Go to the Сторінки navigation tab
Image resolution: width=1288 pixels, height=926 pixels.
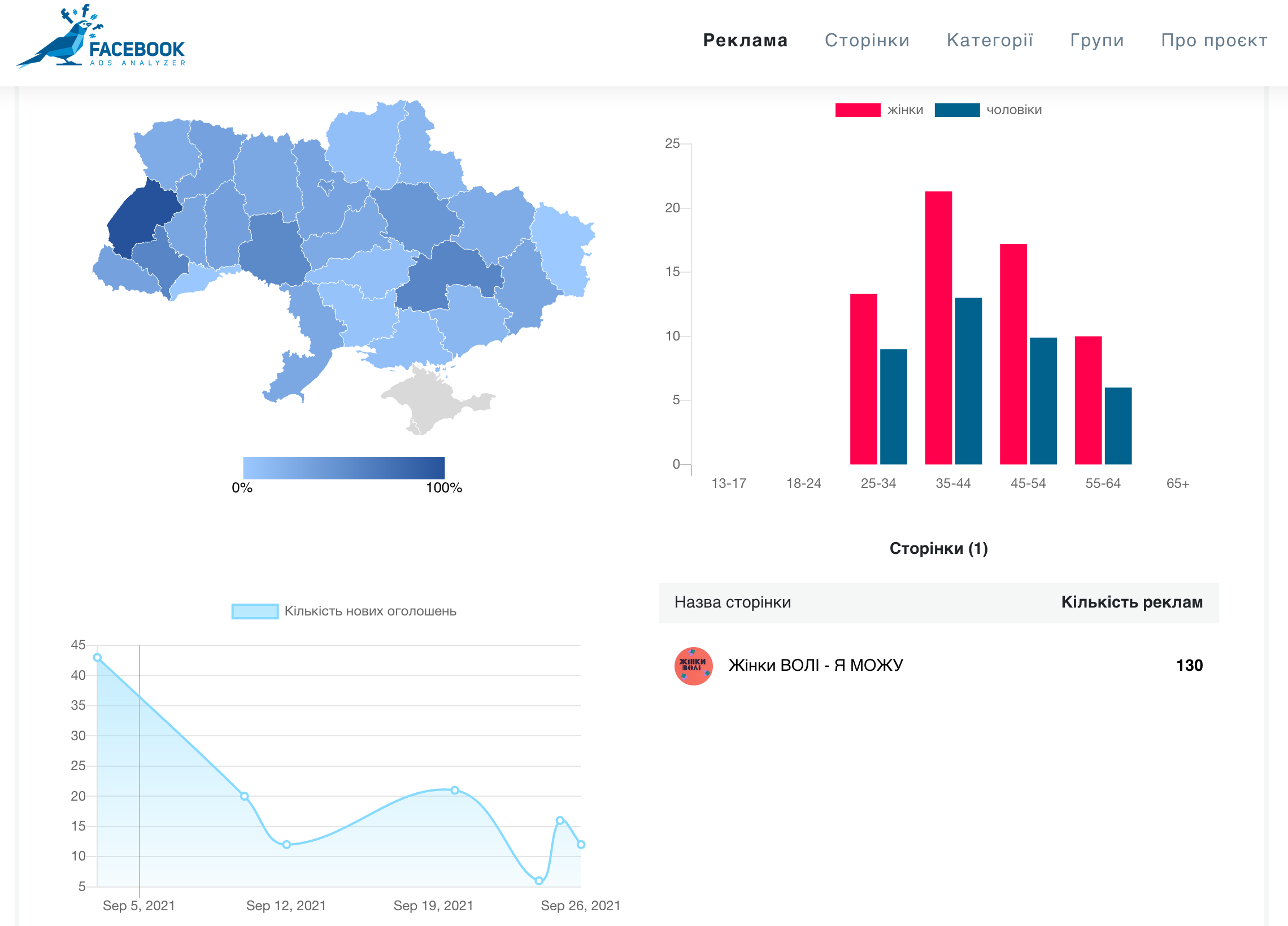click(x=867, y=40)
